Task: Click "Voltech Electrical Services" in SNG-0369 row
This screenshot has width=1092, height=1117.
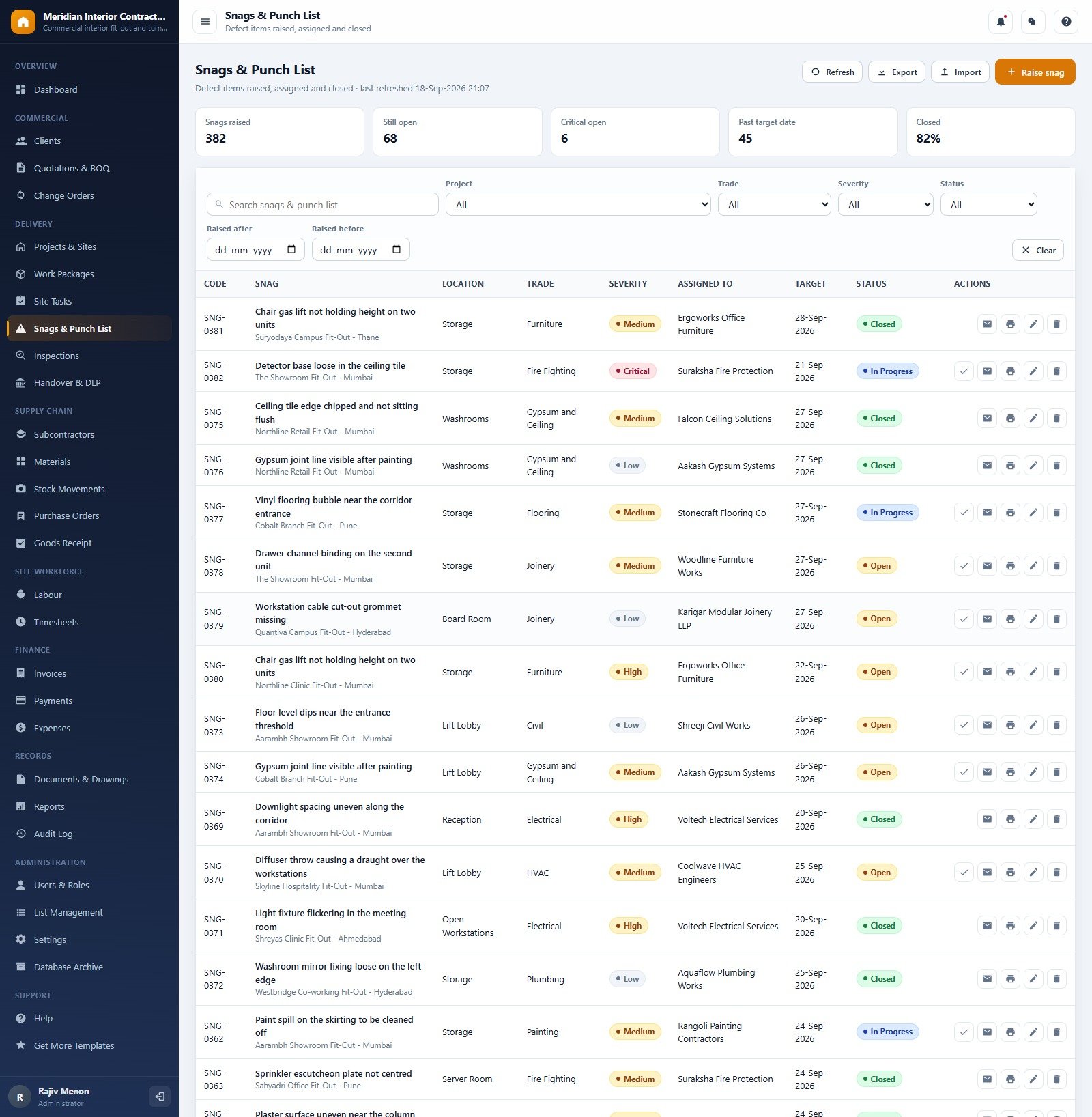Action: [x=728, y=819]
